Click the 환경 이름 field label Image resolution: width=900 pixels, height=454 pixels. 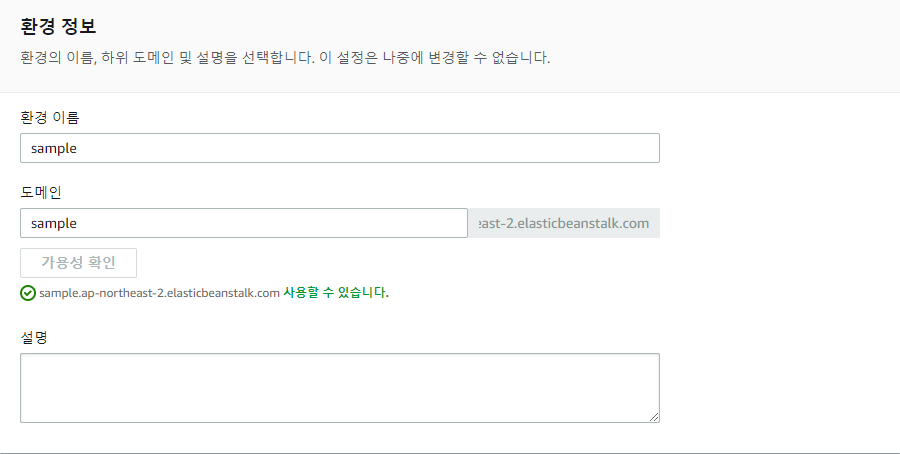[x=50, y=117]
